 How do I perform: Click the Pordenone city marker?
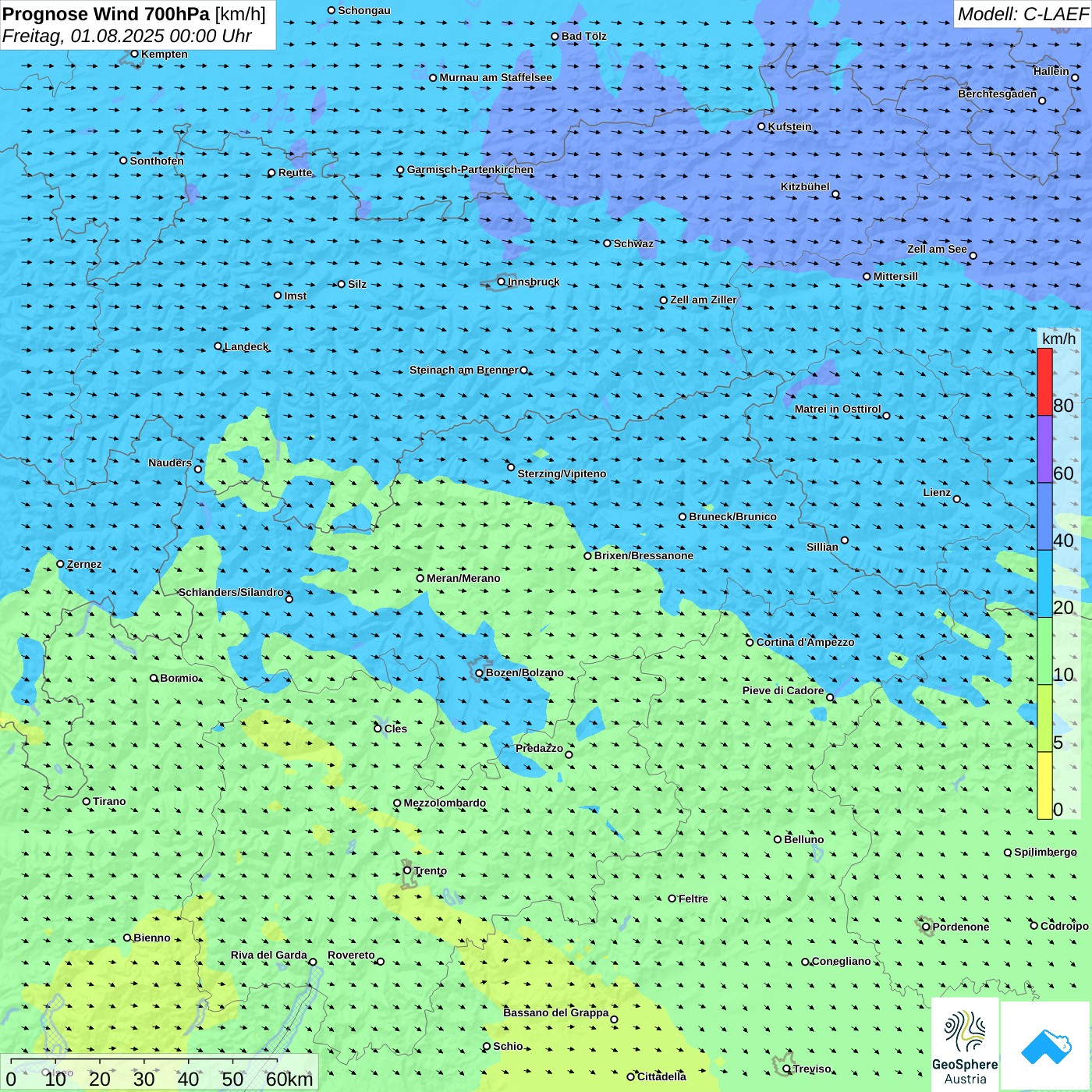point(926,927)
